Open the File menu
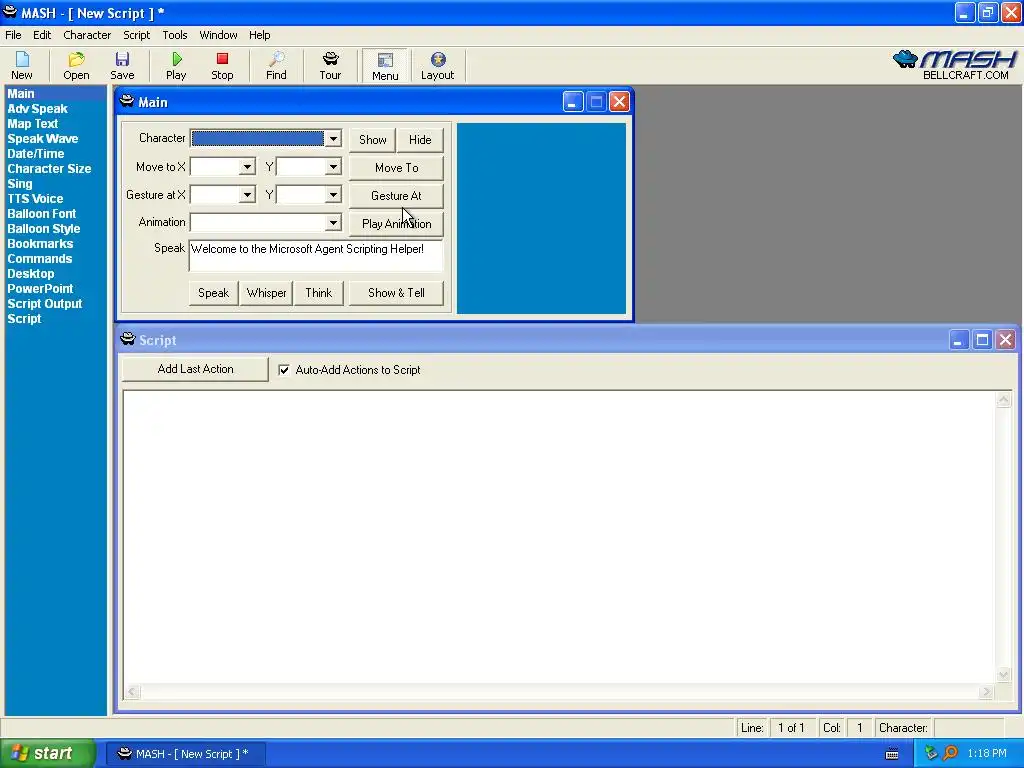Viewport: 1024px width, 768px height. point(13,35)
